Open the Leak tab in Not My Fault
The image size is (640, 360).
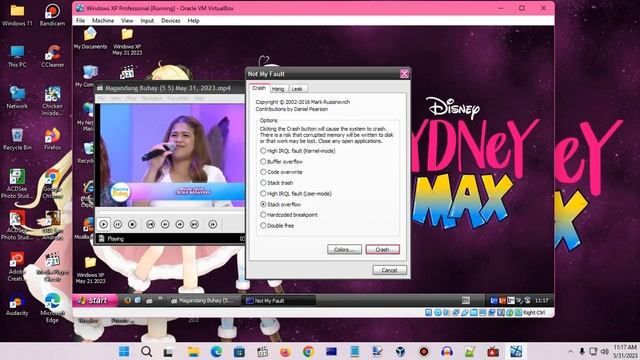[297, 89]
